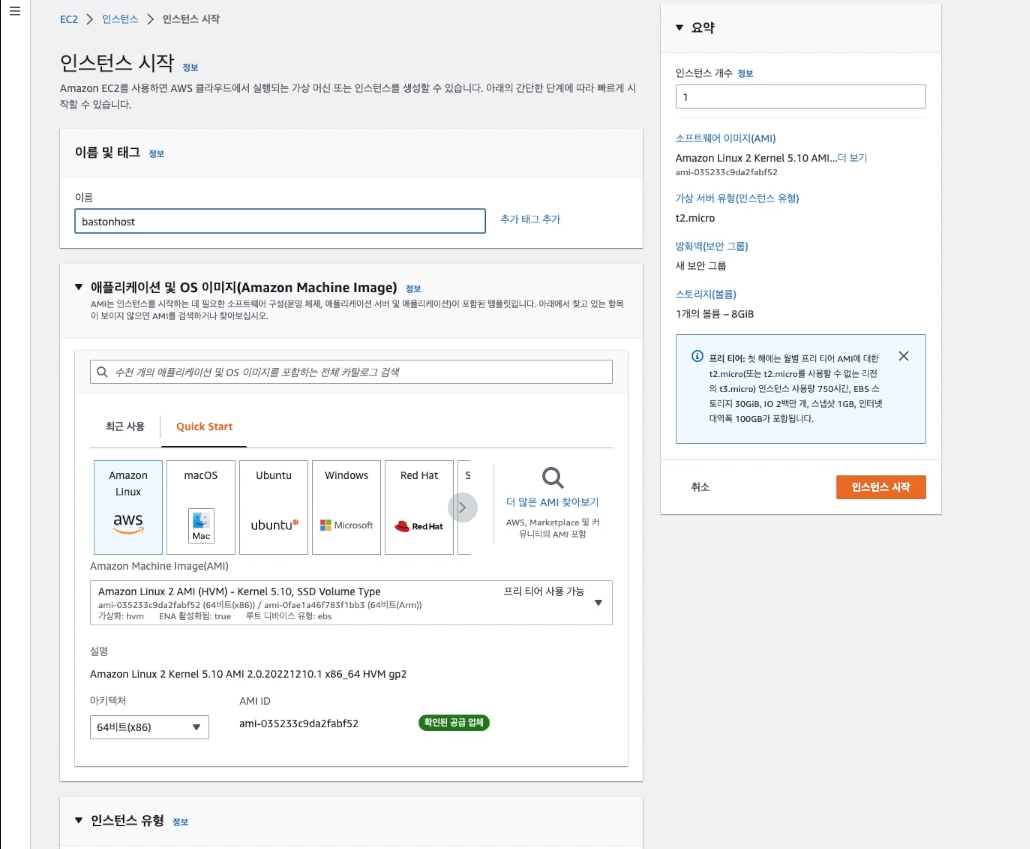The height and width of the screenshot is (849, 1030).
Task: Click 새 보안 그룹 text
Action: tap(700, 265)
